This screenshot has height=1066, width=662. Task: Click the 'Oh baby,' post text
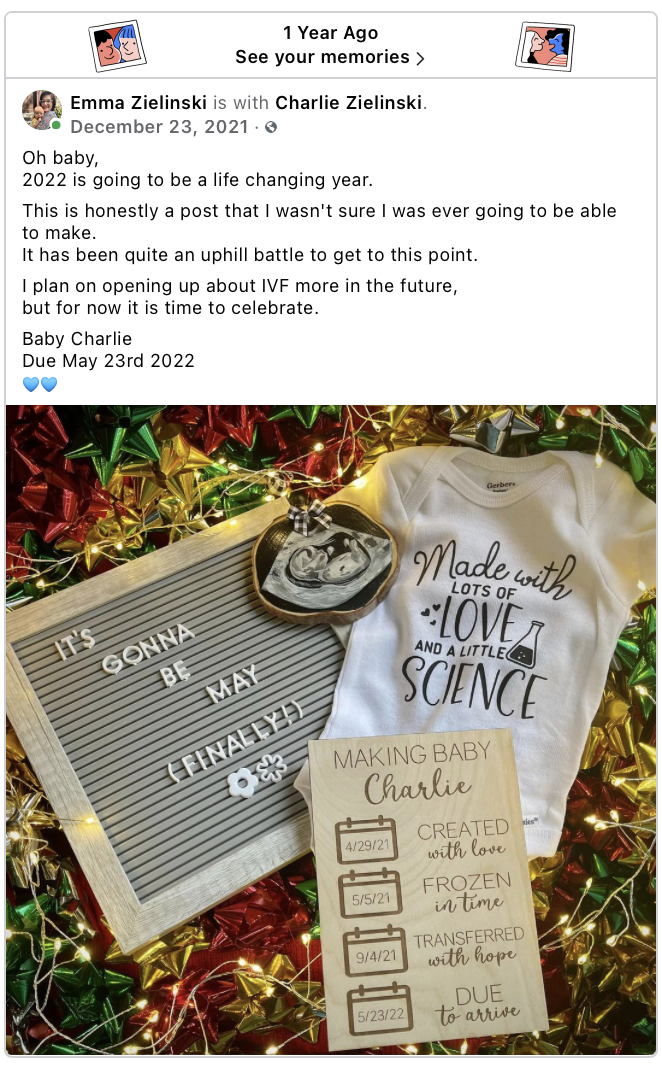(60, 158)
